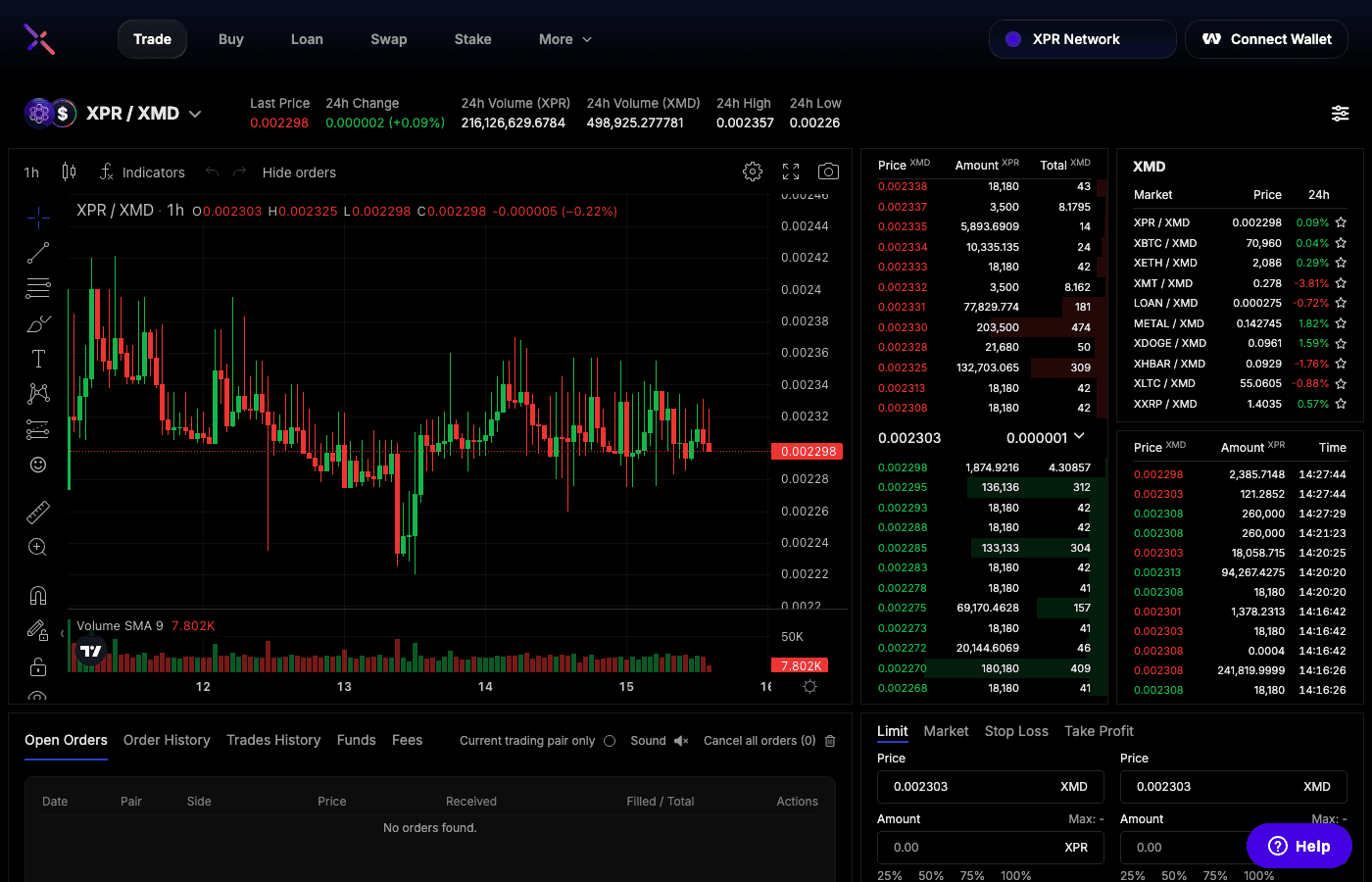The height and width of the screenshot is (882, 1372).
Task: Take a chart snapshot with the camera icon
Action: 828,171
